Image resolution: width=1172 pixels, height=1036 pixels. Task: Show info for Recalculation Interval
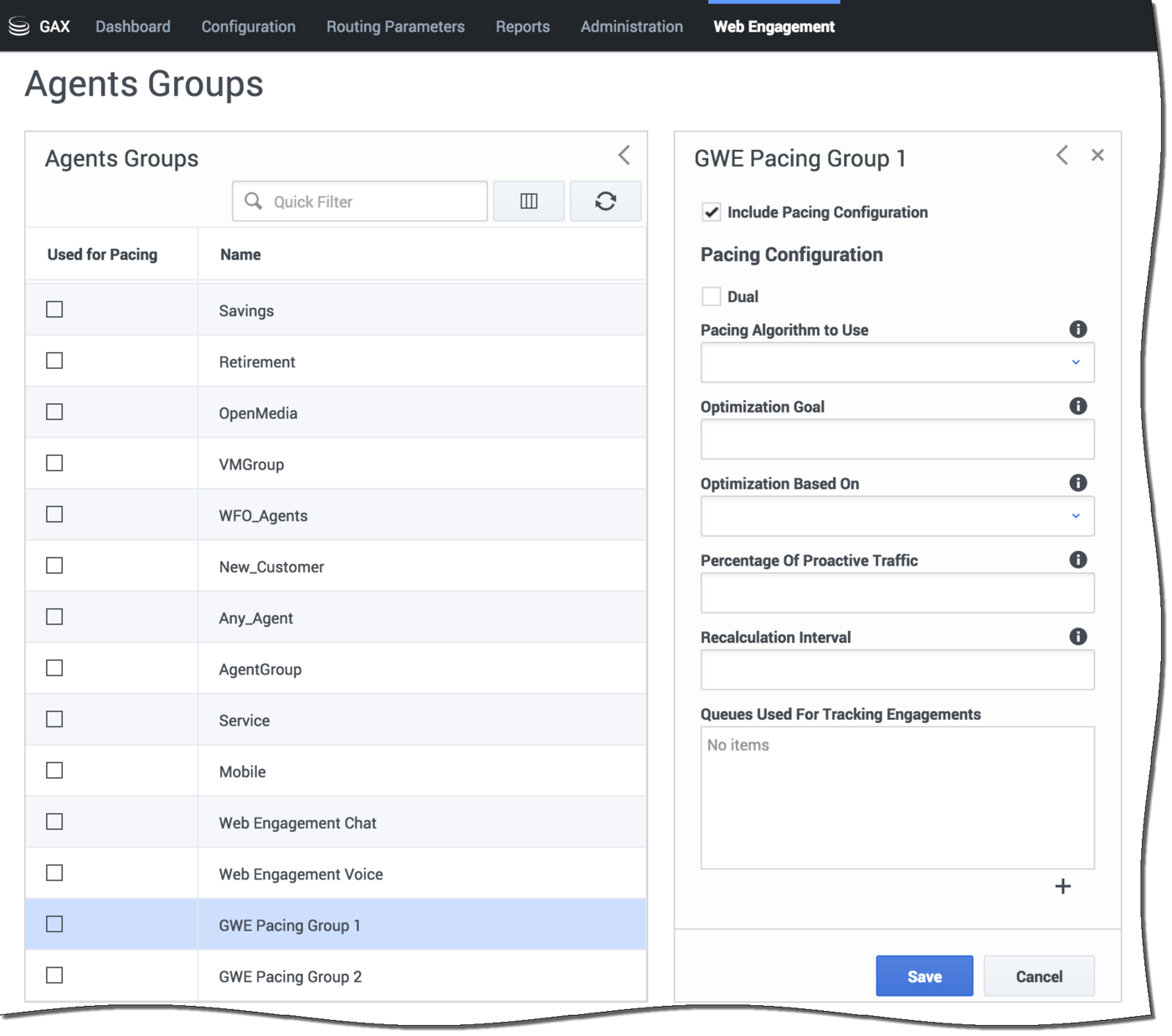[x=1078, y=637]
